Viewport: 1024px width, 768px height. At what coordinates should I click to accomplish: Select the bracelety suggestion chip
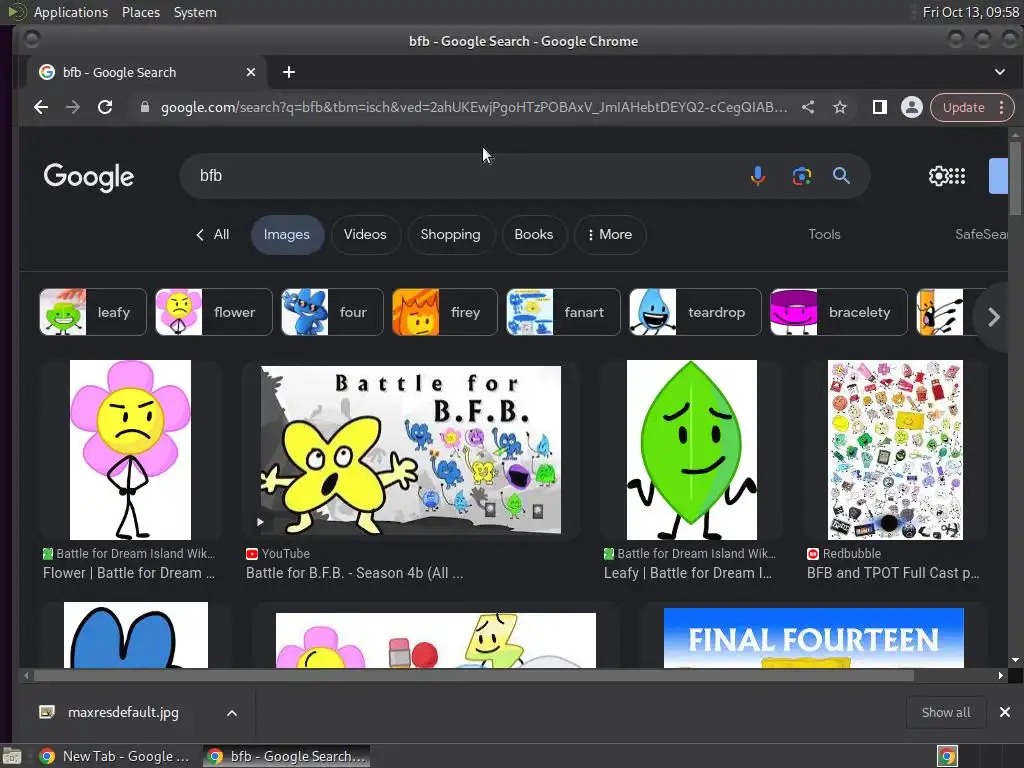(839, 312)
